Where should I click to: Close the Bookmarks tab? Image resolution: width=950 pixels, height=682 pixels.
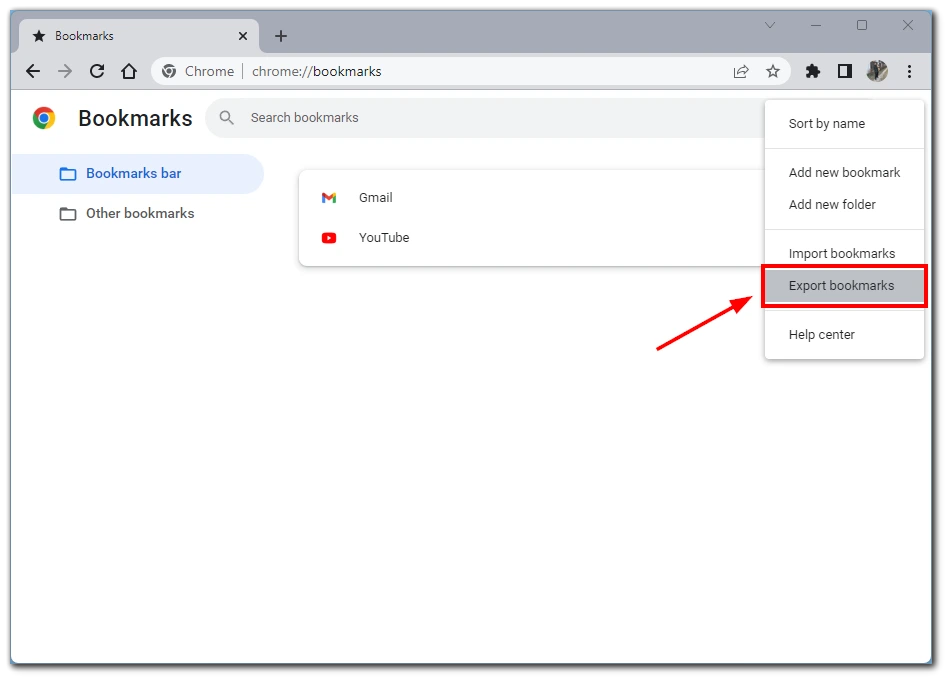click(x=243, y=36)
